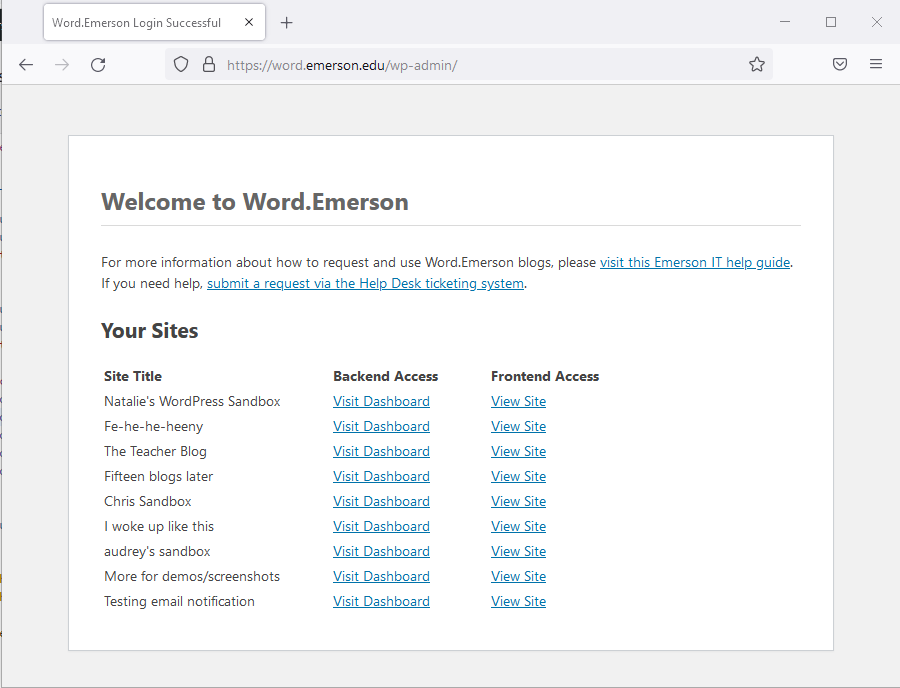Minimize the browser window

click(x=785, y=22)
